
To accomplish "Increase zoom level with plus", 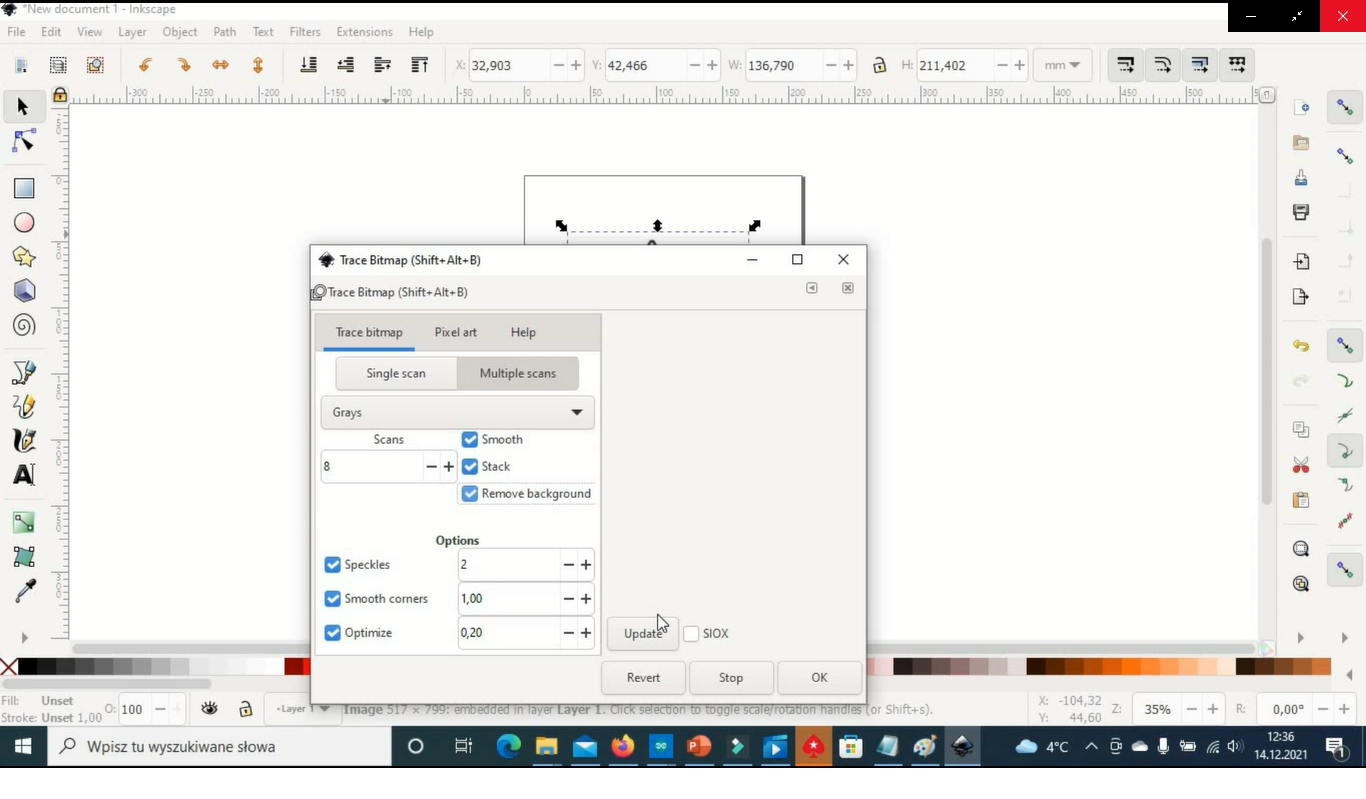I will (1213, 709).
